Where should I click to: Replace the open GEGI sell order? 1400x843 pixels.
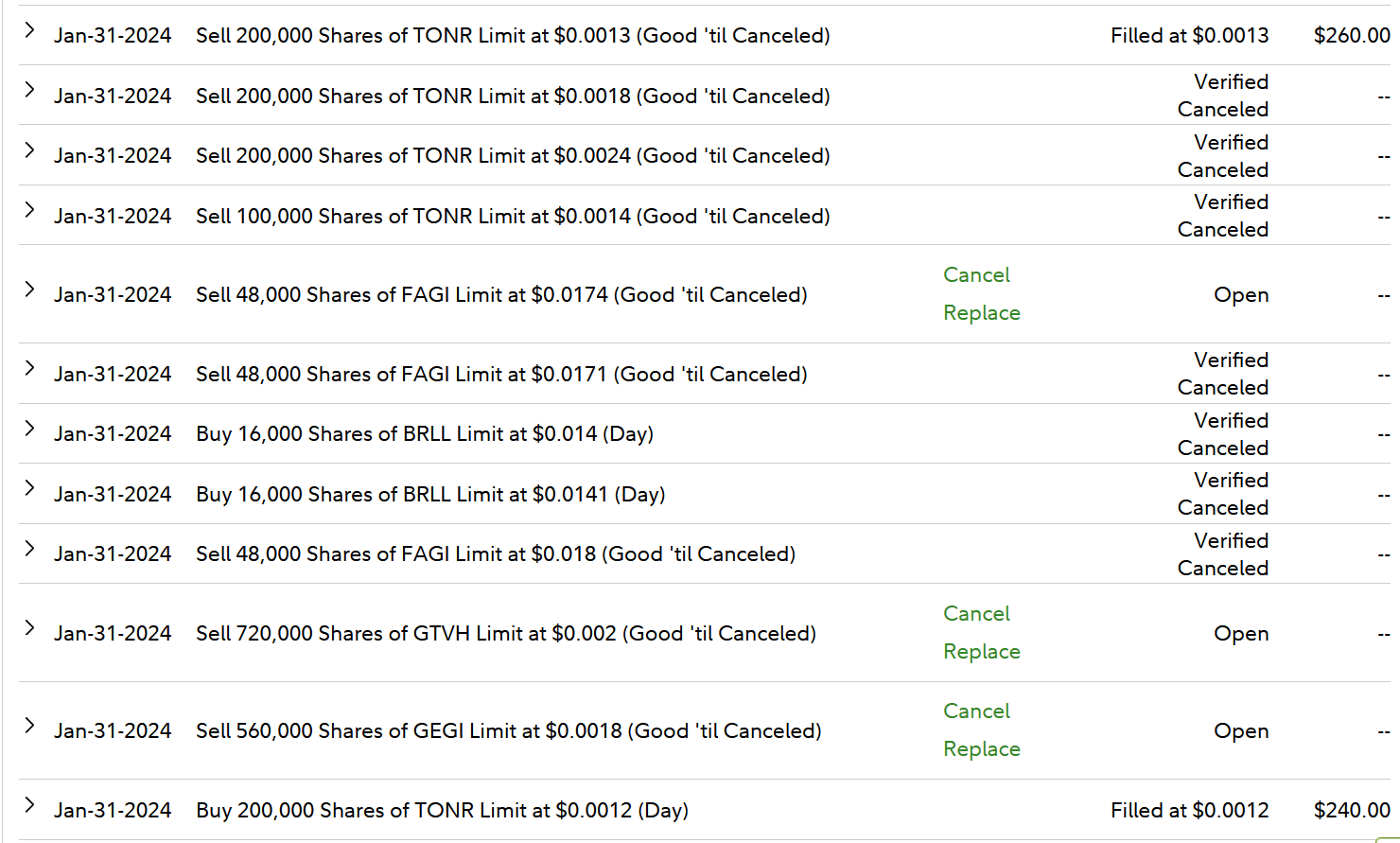click(981, 749)
